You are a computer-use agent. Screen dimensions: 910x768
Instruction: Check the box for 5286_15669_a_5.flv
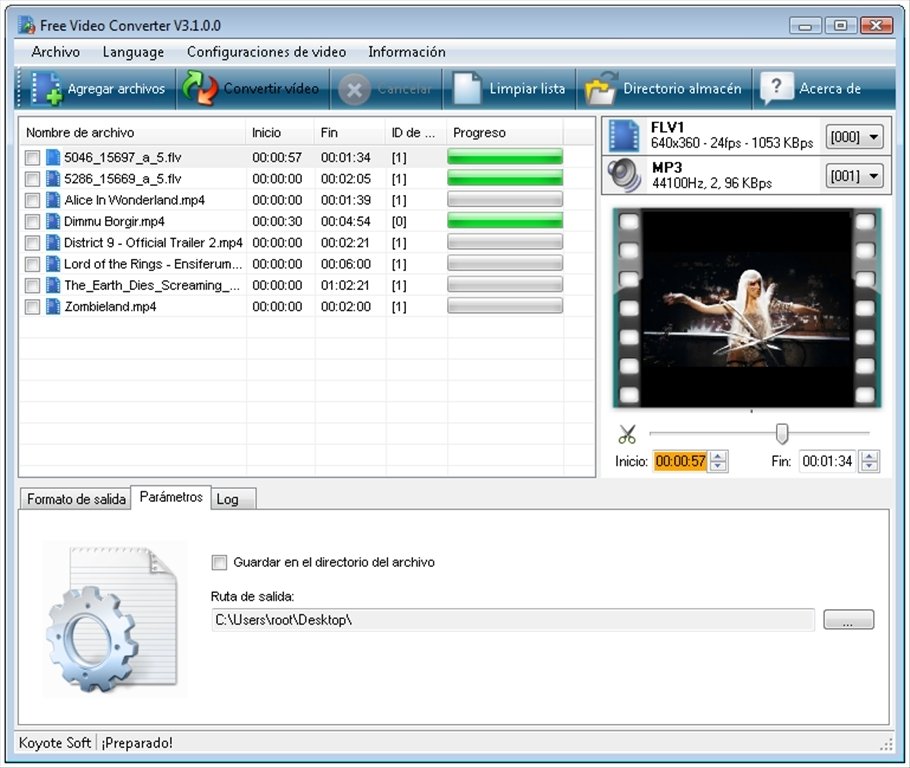pos(32,179)
